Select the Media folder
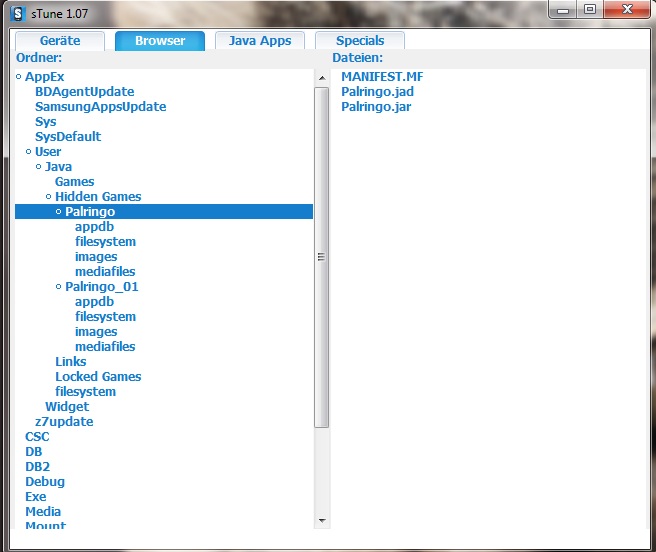The width and height of the screenshot is (656, 552). [x=43, y=512]
